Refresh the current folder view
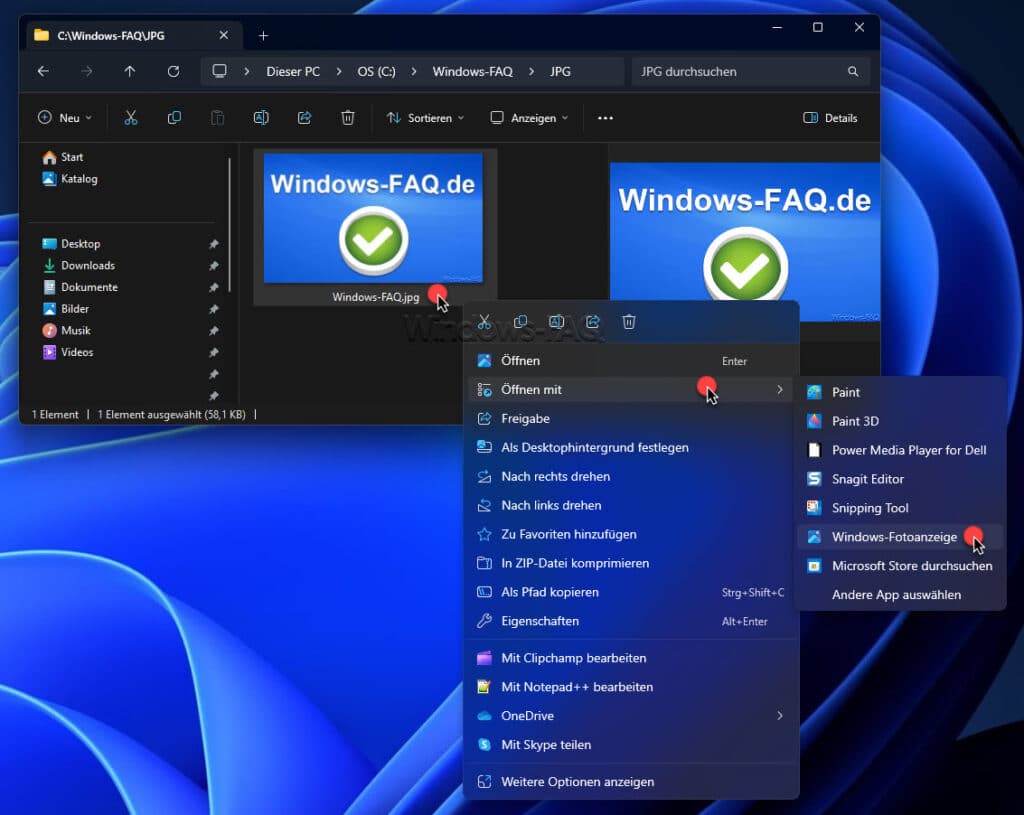1024x815 pixels. click(173, 71)
